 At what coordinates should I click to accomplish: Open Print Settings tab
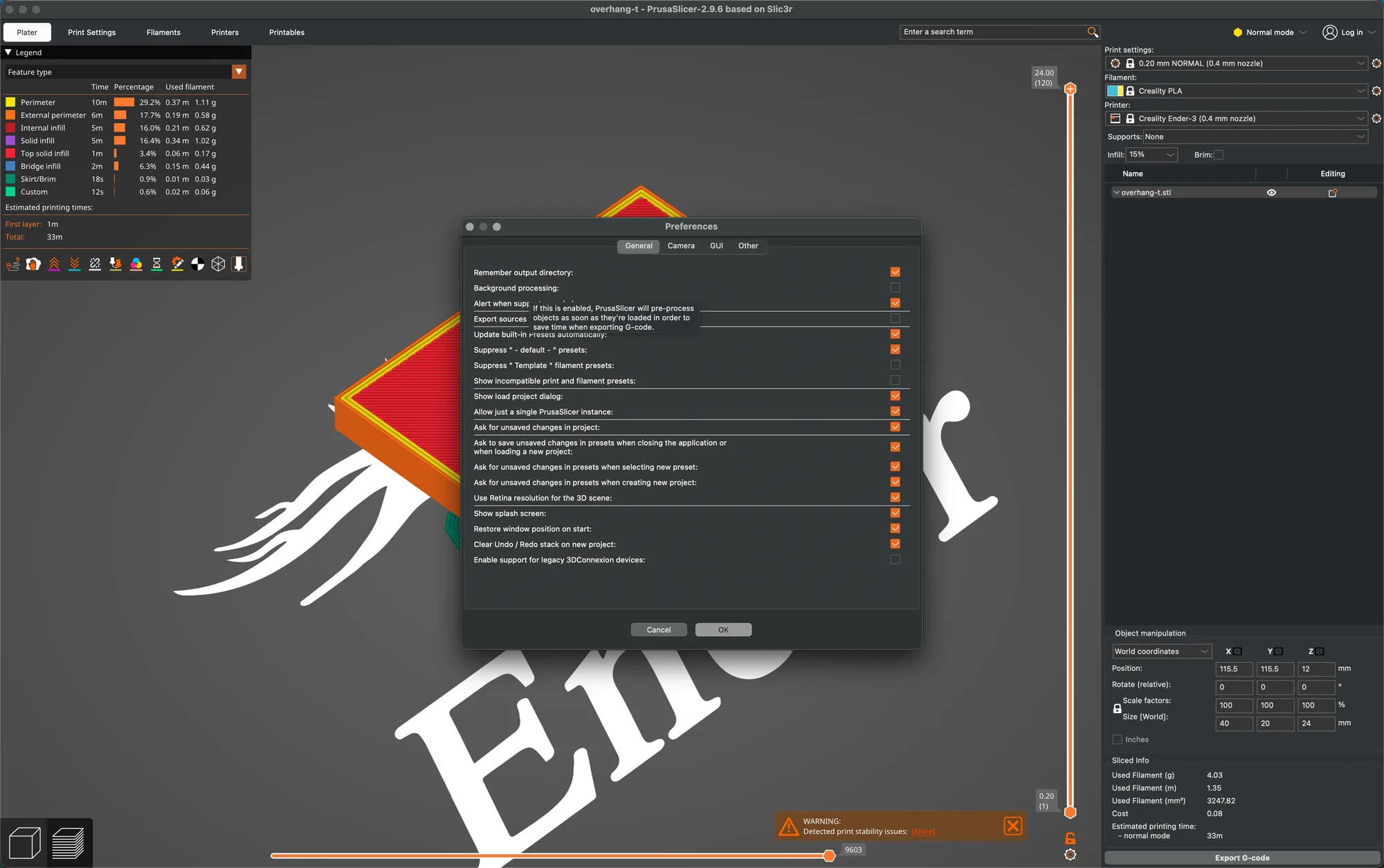click(91, 33)
